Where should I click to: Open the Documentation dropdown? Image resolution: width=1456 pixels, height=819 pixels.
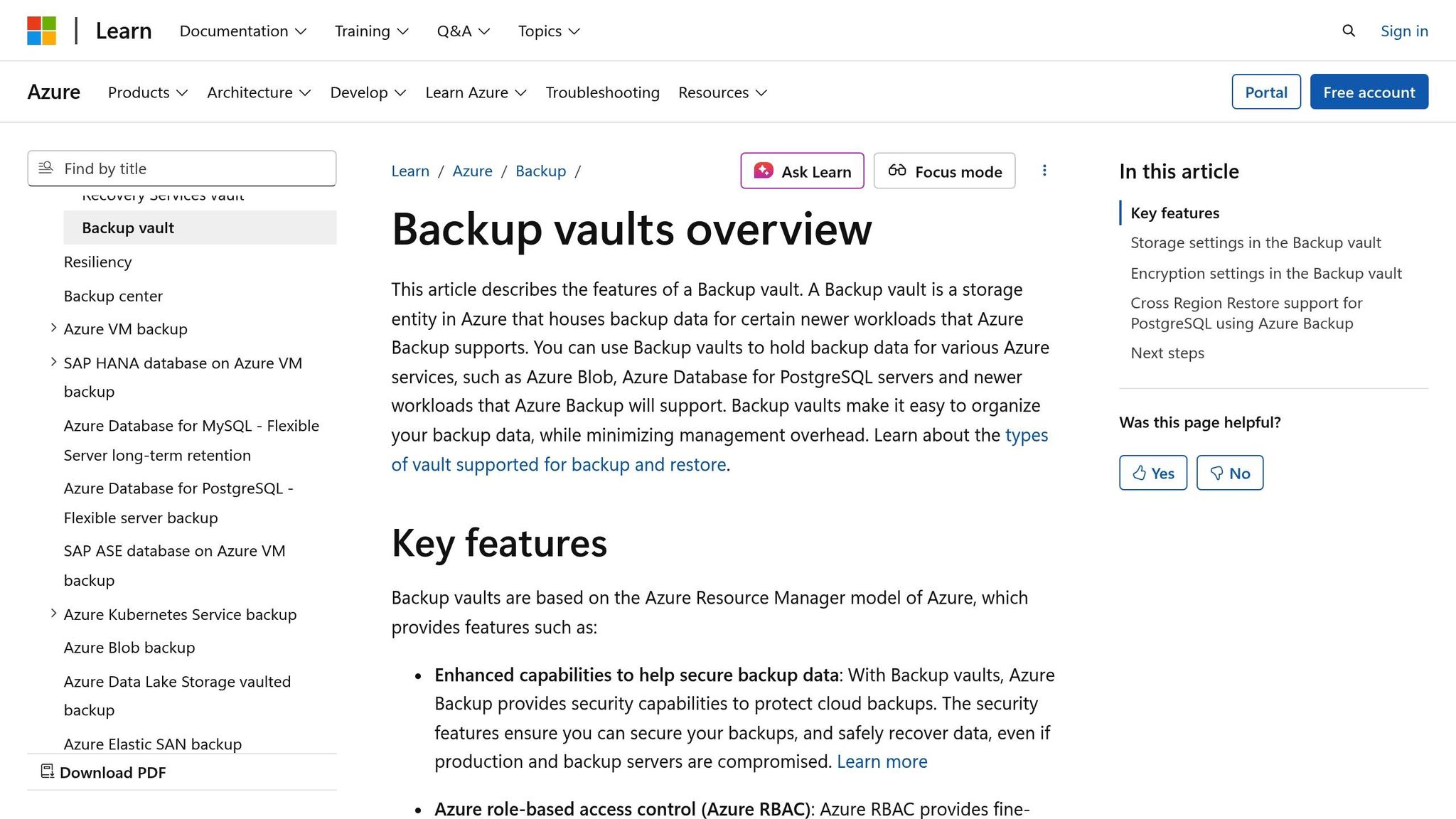[x=242, y=31]
